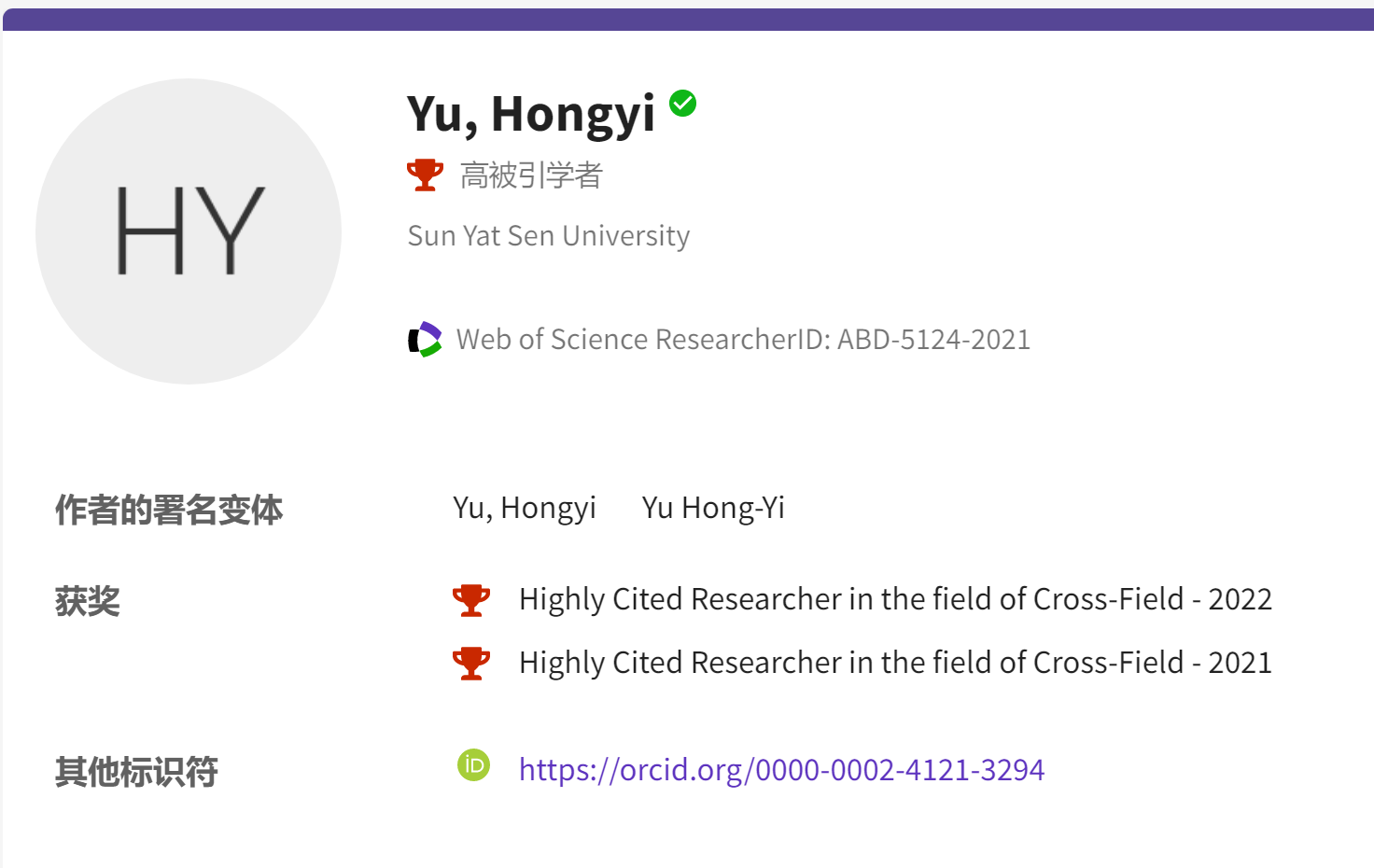The image size is (1374, 868).
Task: Click the 高被引学者 label
Action: tap(531, 175)
